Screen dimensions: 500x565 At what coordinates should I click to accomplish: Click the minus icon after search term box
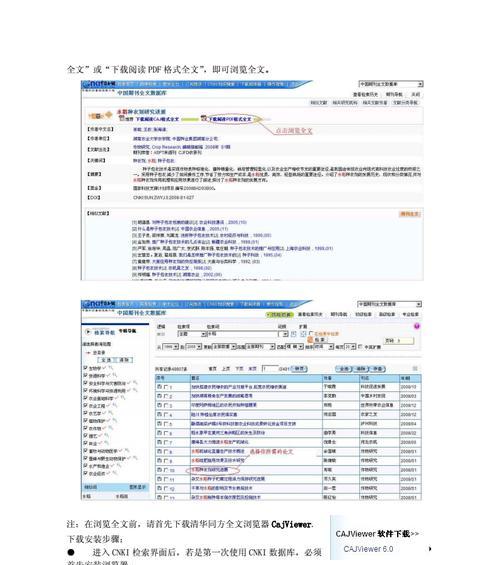point(303,334)
